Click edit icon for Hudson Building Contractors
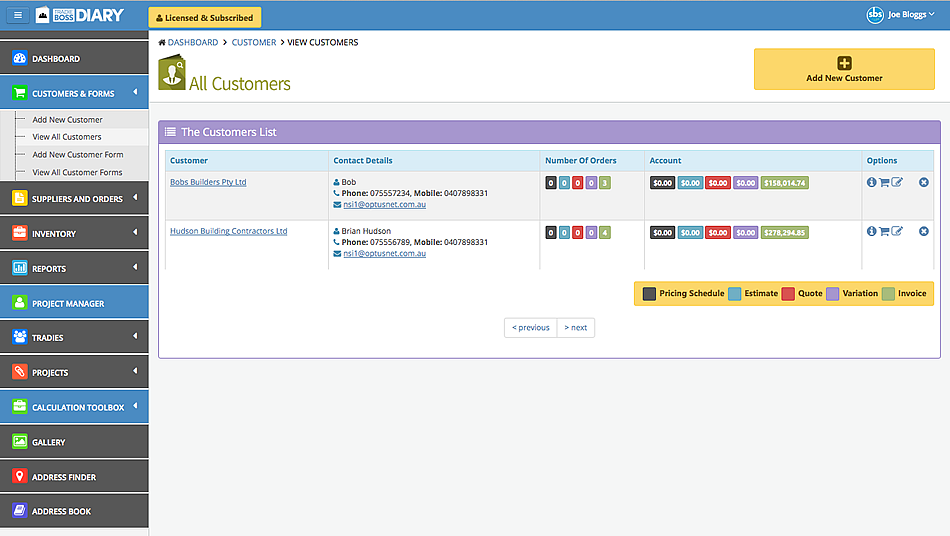Viewport: 950px width, 536px height. [897, 231]
